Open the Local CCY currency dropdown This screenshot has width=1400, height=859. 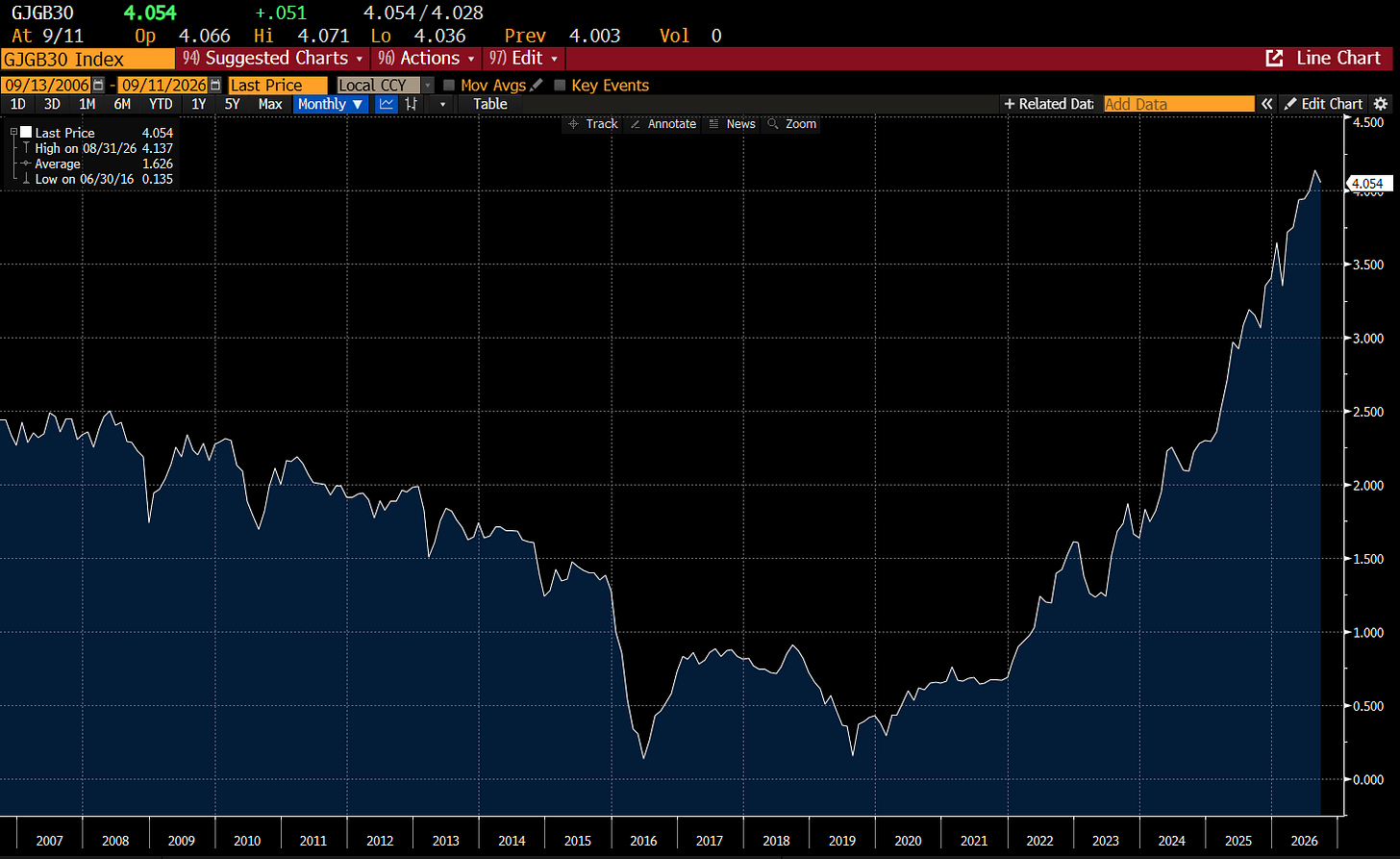pyautogui.click(x=386, y=86)
